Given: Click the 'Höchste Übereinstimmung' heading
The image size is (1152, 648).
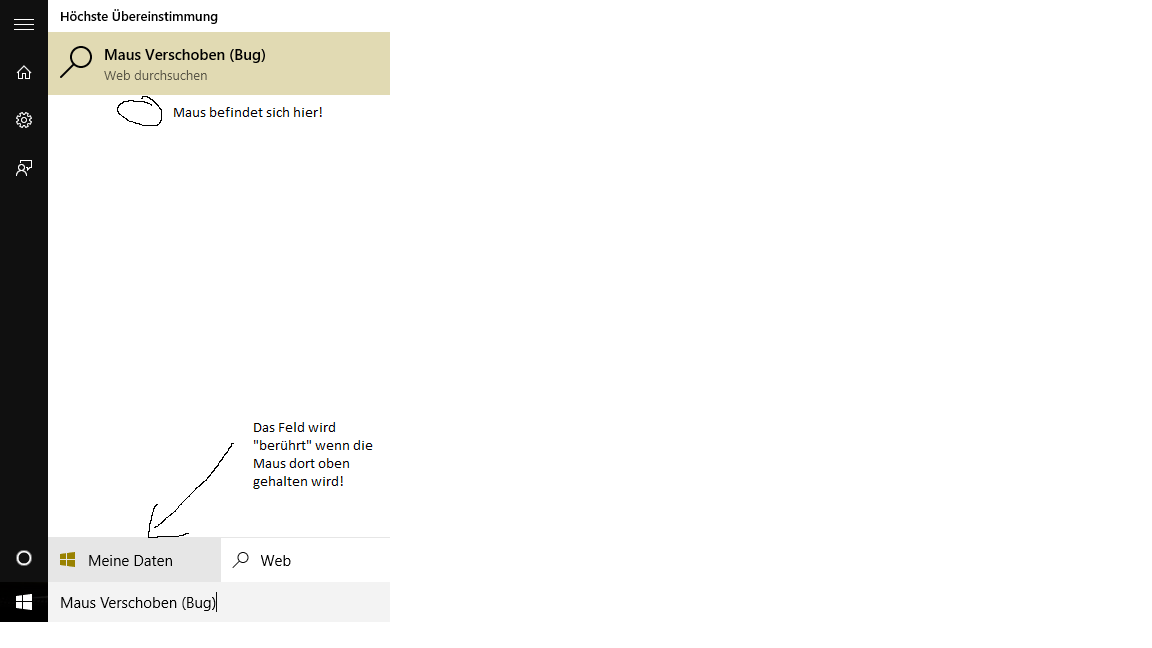Looking at the screenshot, I should click(139, 16).
